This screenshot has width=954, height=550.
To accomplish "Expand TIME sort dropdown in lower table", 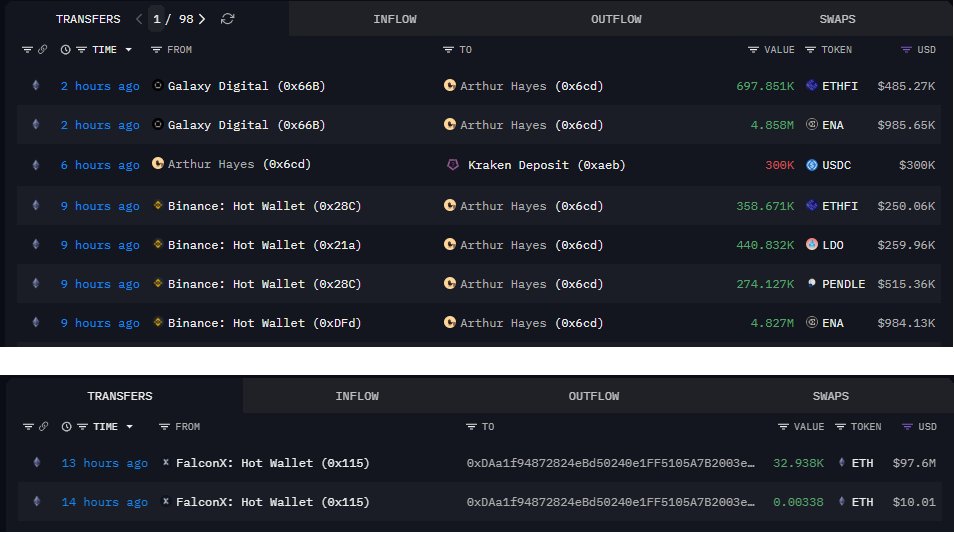I will coord(130,427).
